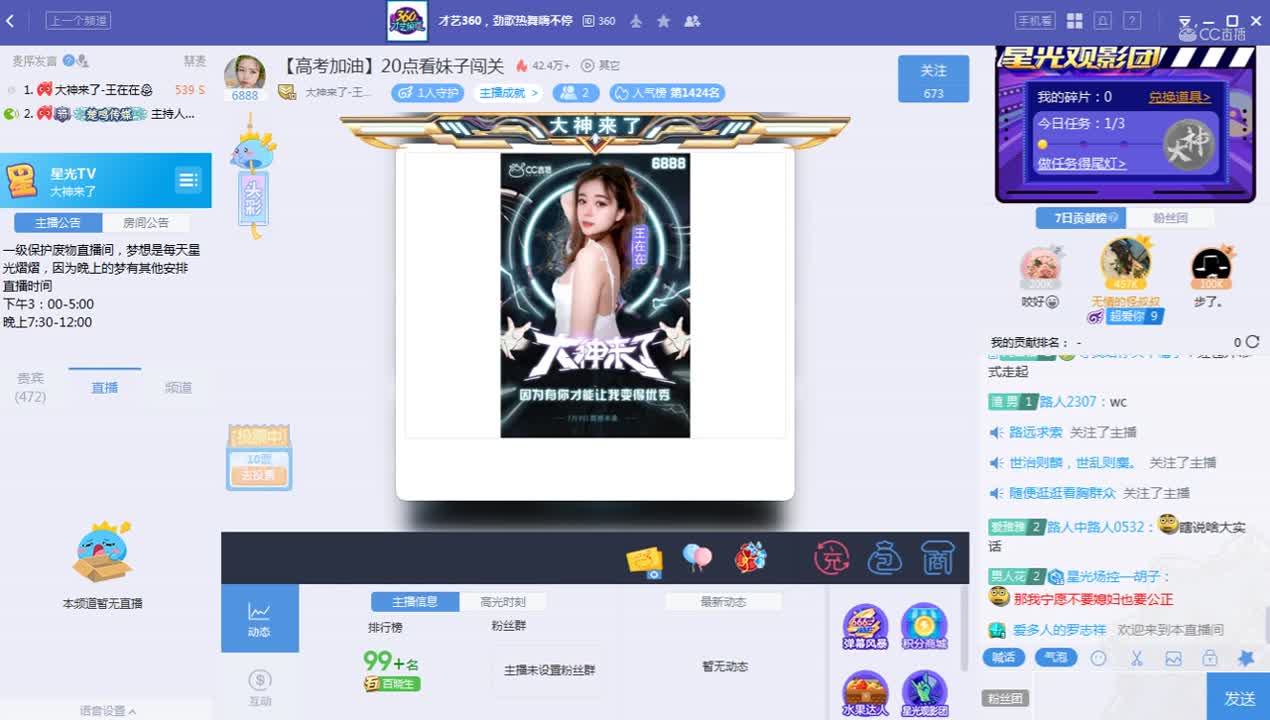This screenshot has width=1270, height=720.
Task: Open the 最新动态 tab
Action: (723, 602)
